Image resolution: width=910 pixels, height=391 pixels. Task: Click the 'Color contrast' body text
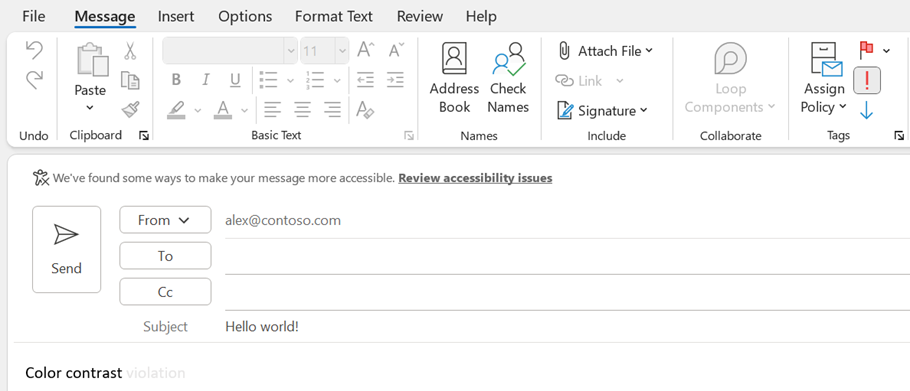click(x=74, y=372)
